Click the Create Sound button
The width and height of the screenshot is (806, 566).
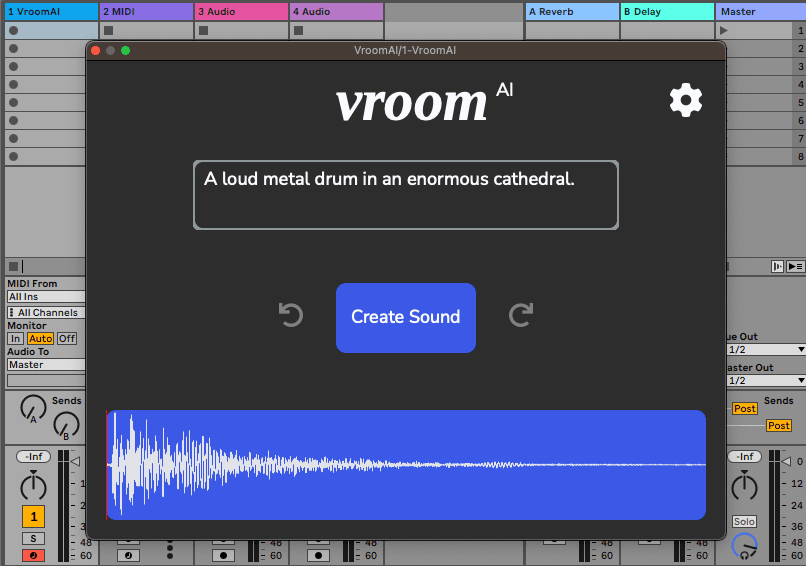406,318
